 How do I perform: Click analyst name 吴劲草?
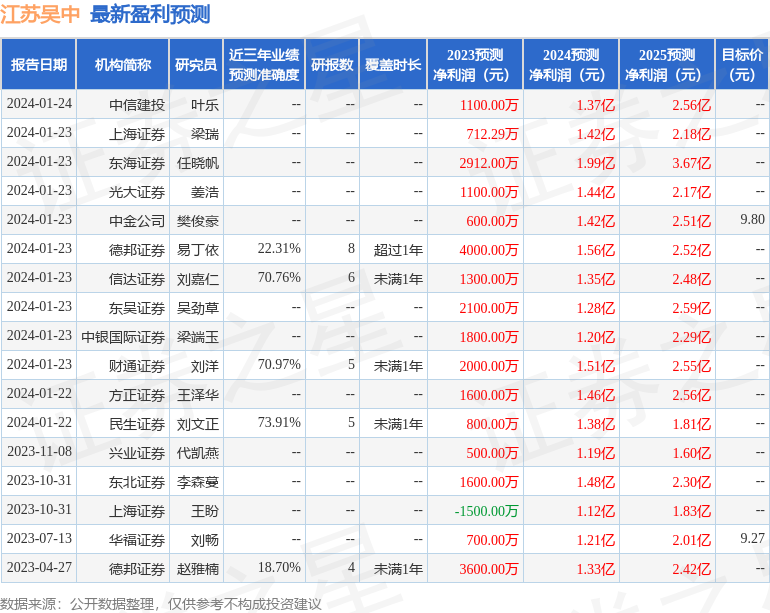tap(198, 307)
